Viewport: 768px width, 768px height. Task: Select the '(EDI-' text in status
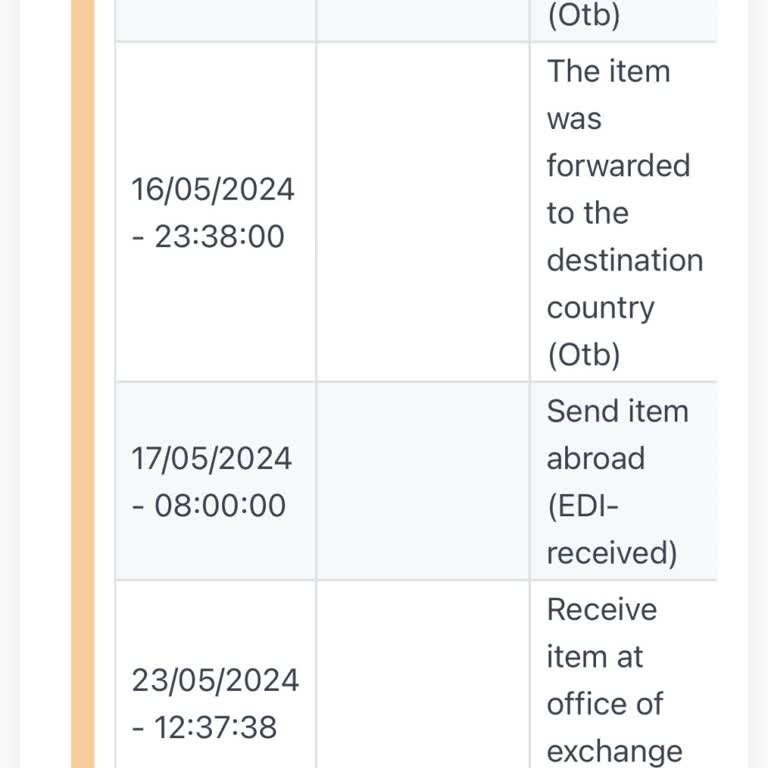[583, 506]
